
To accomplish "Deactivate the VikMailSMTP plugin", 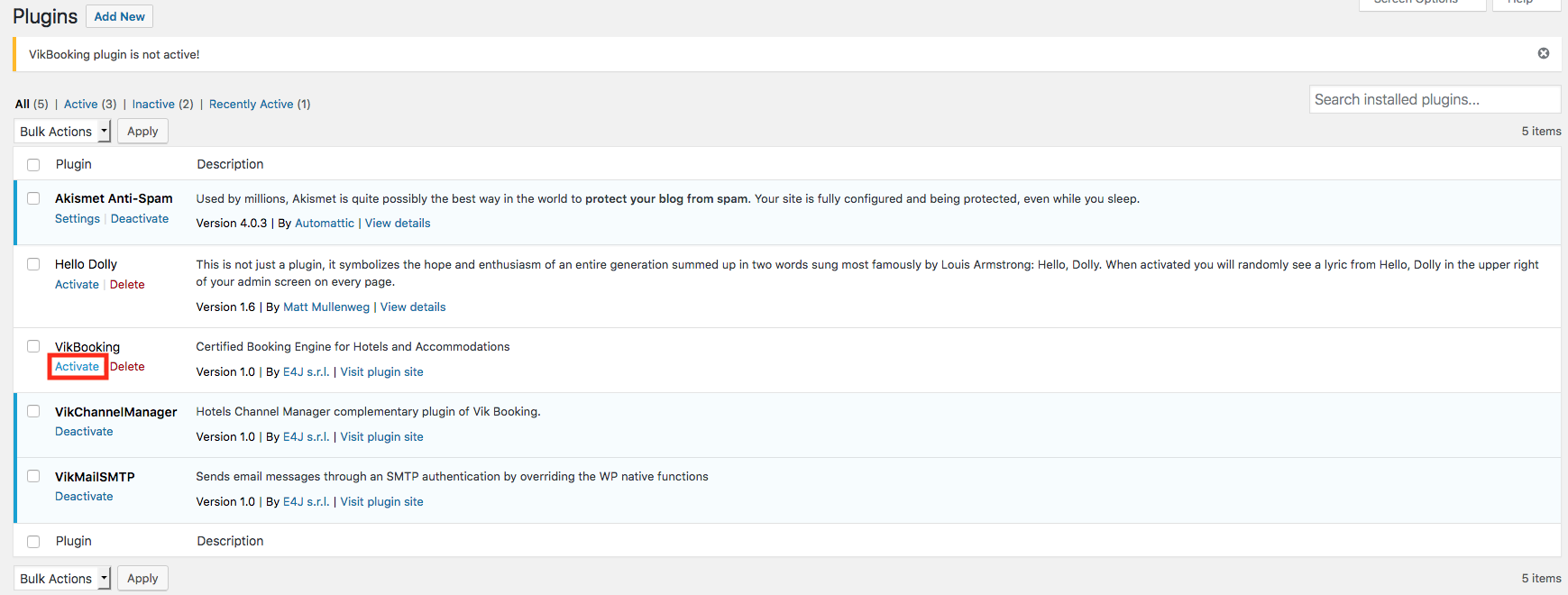I will point(84,497).
